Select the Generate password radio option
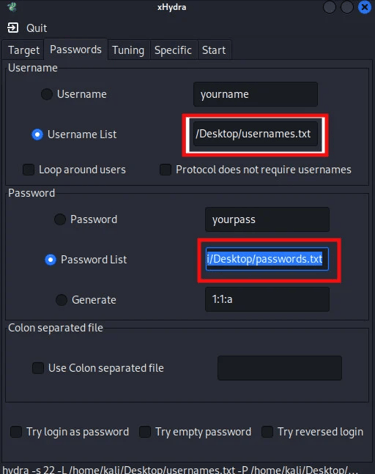Screen dimensions: 375x474 (61, 300)
